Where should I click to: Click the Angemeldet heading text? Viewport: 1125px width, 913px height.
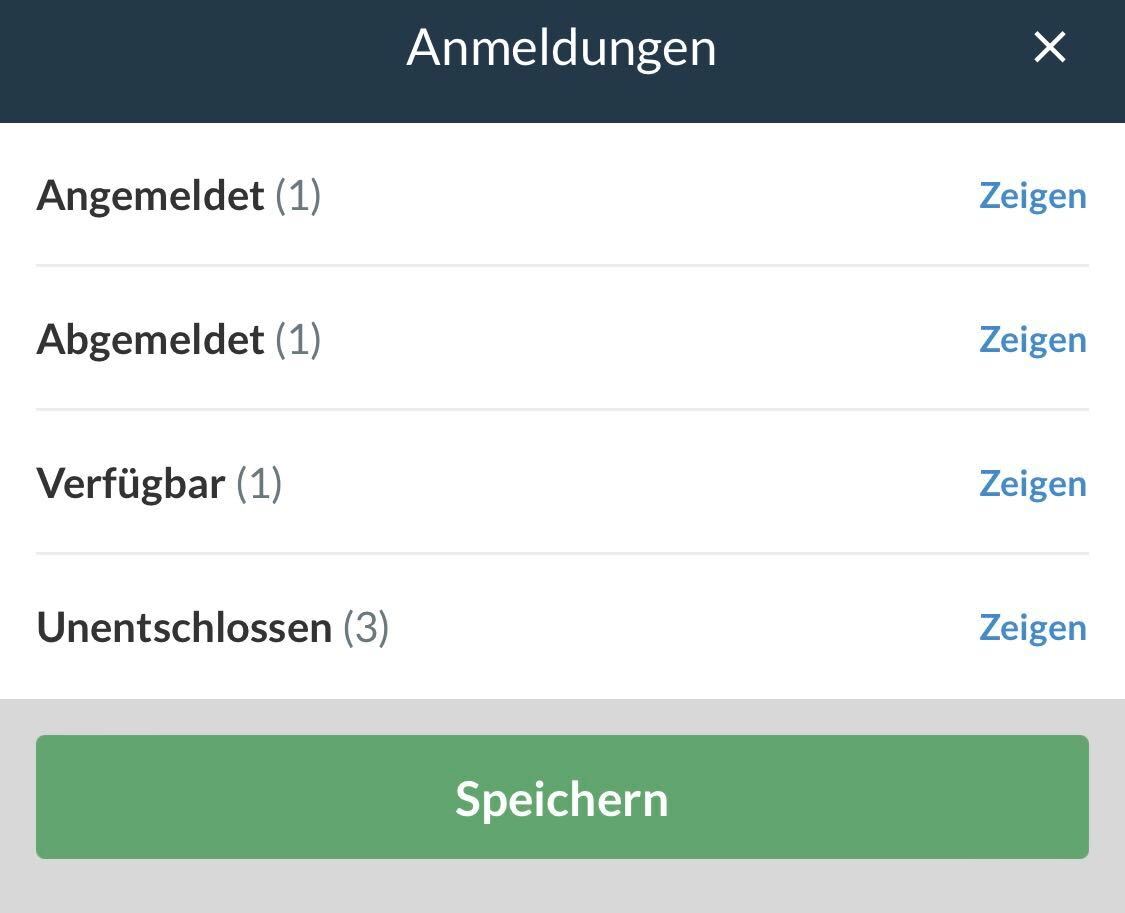150,196
